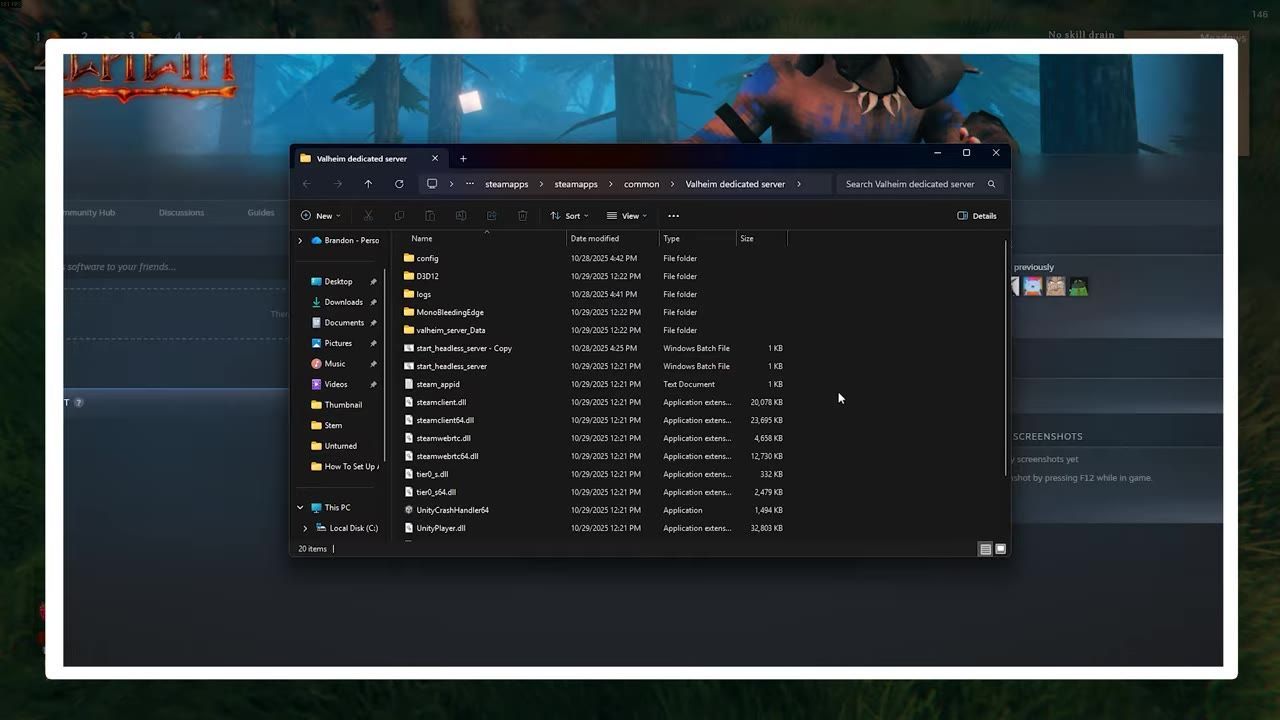
Task: Click the Copy toolbar icon
Action: tap(399, 216)
